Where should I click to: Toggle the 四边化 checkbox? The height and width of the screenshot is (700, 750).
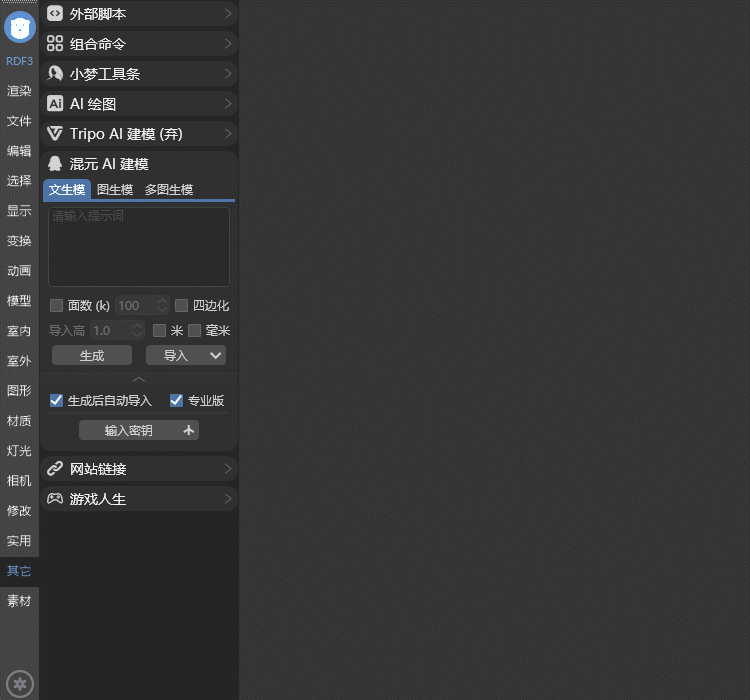tap(182, 305)
